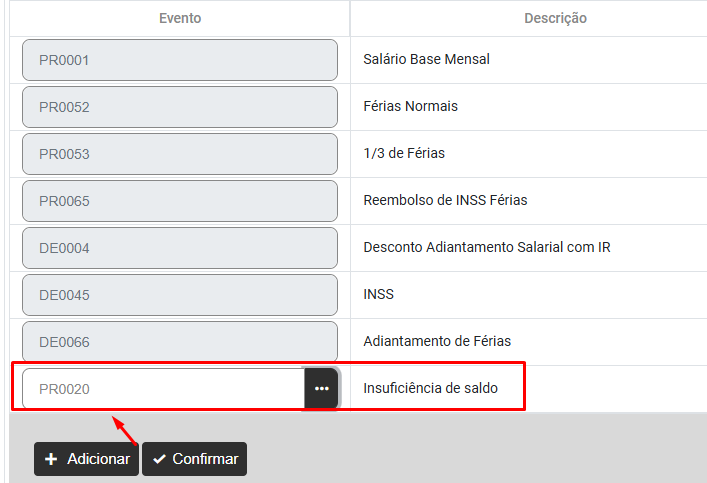Image resolution: width=707 pixels, height=483 pixels.
Task: Click the Férias Normais description cell
Action: [x=410, y=107]
